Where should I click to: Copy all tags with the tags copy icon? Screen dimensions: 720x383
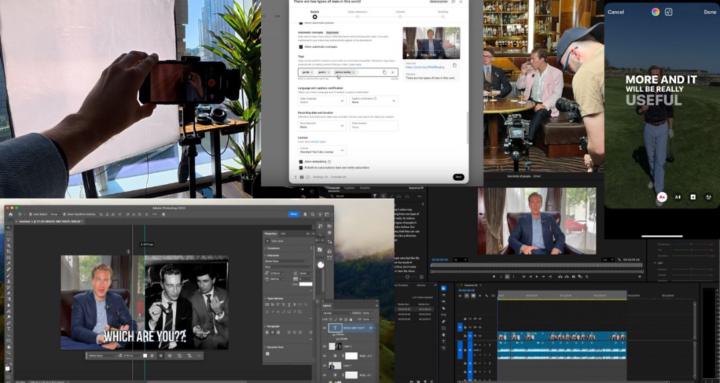point(384,73)
